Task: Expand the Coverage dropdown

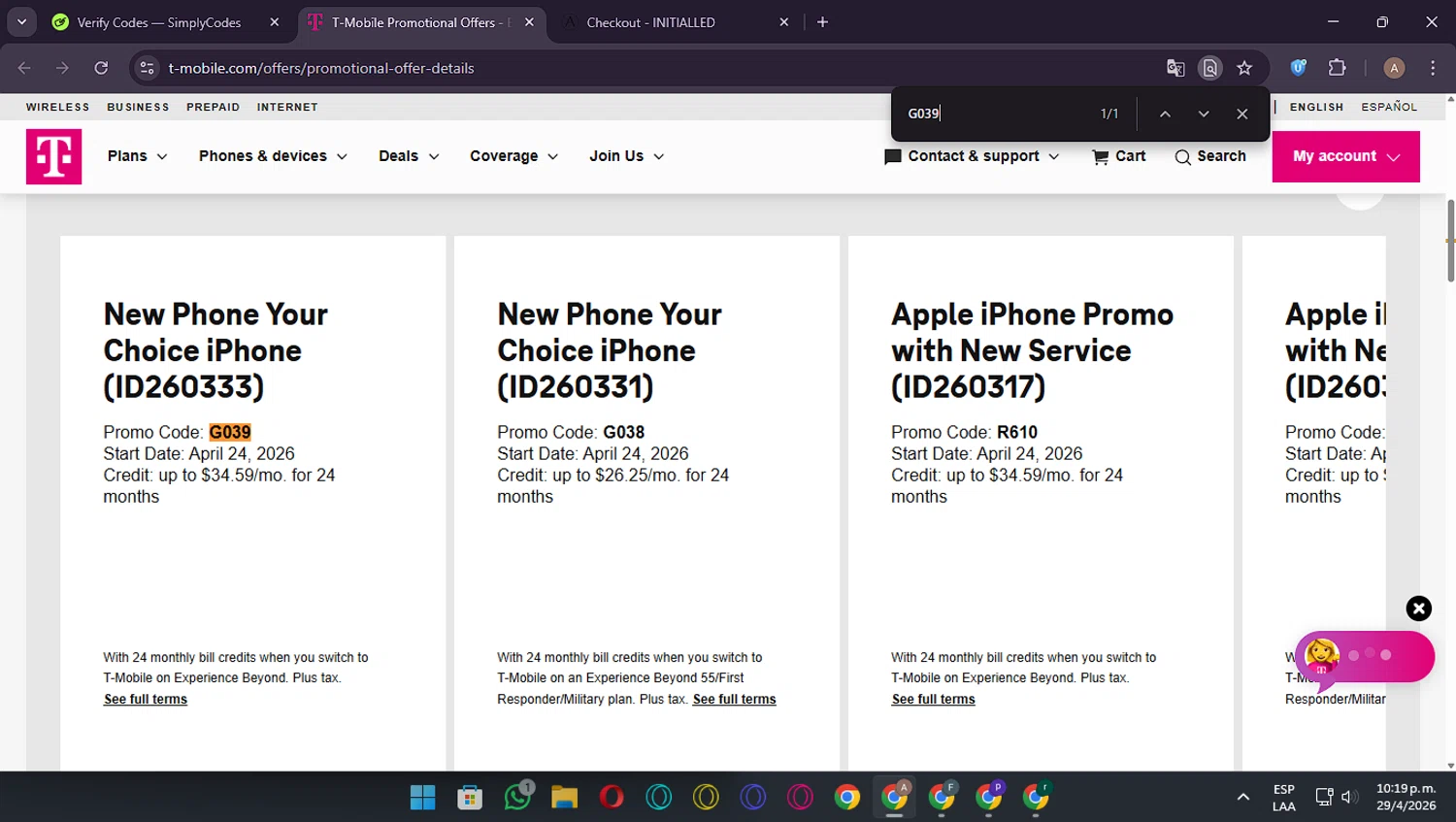Action: [513, 156]
